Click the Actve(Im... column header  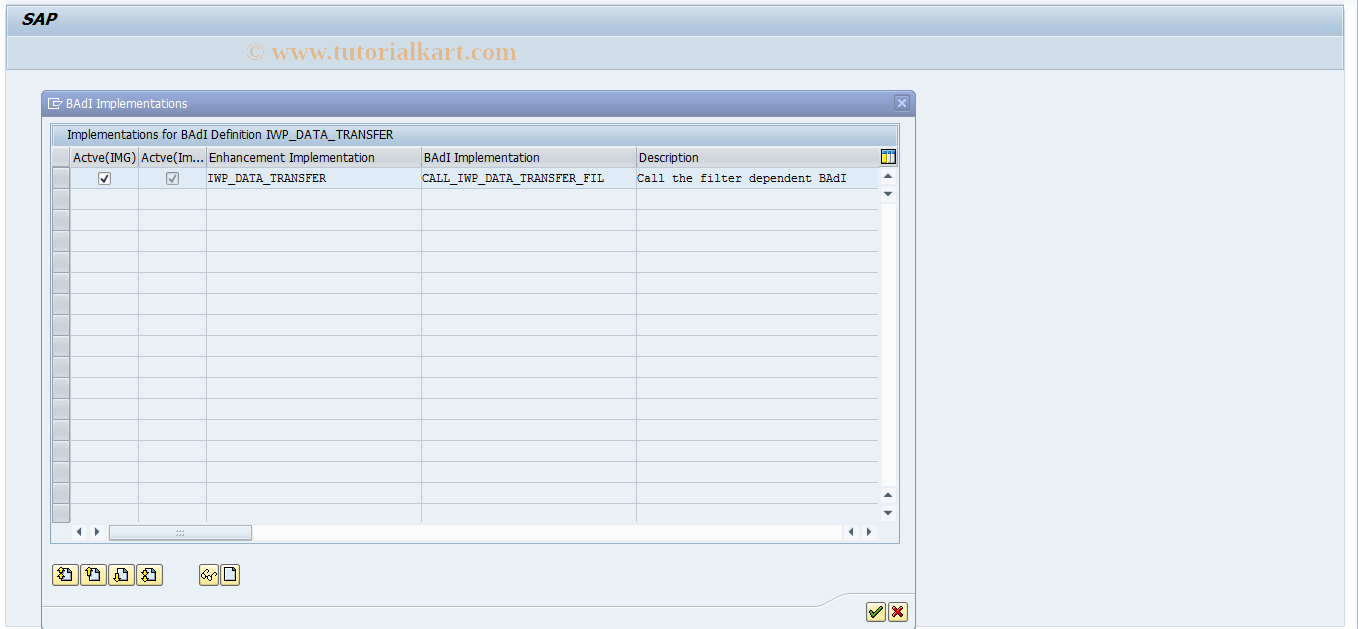(x=172, y=157)
